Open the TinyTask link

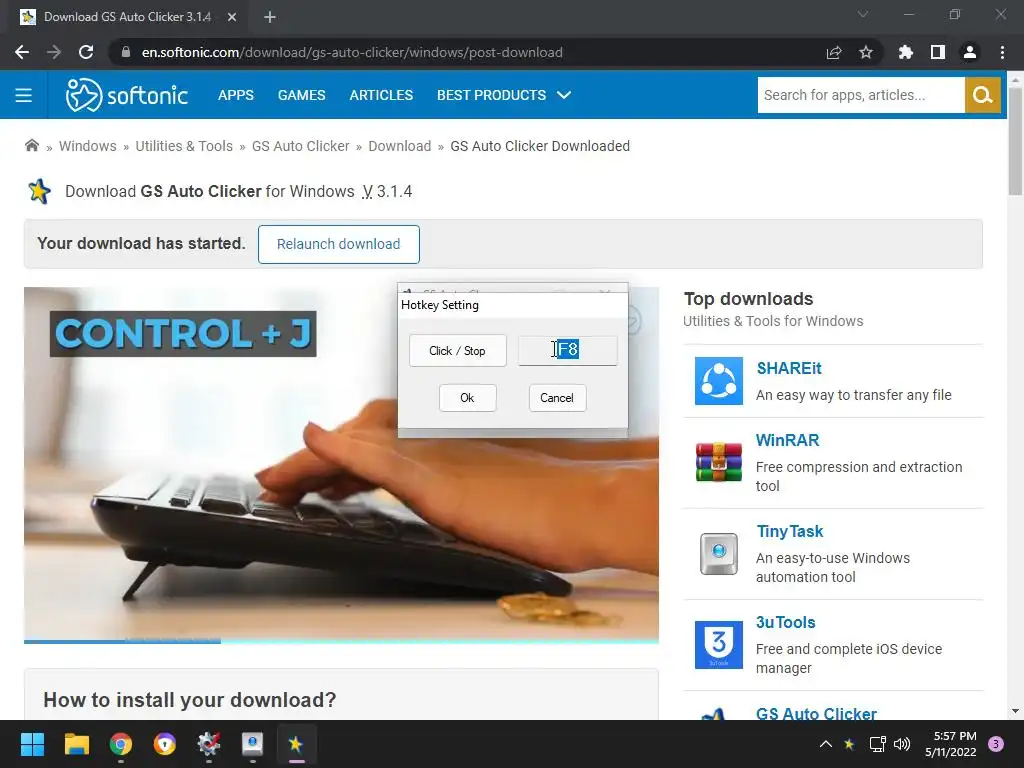(x=790, y=532)
